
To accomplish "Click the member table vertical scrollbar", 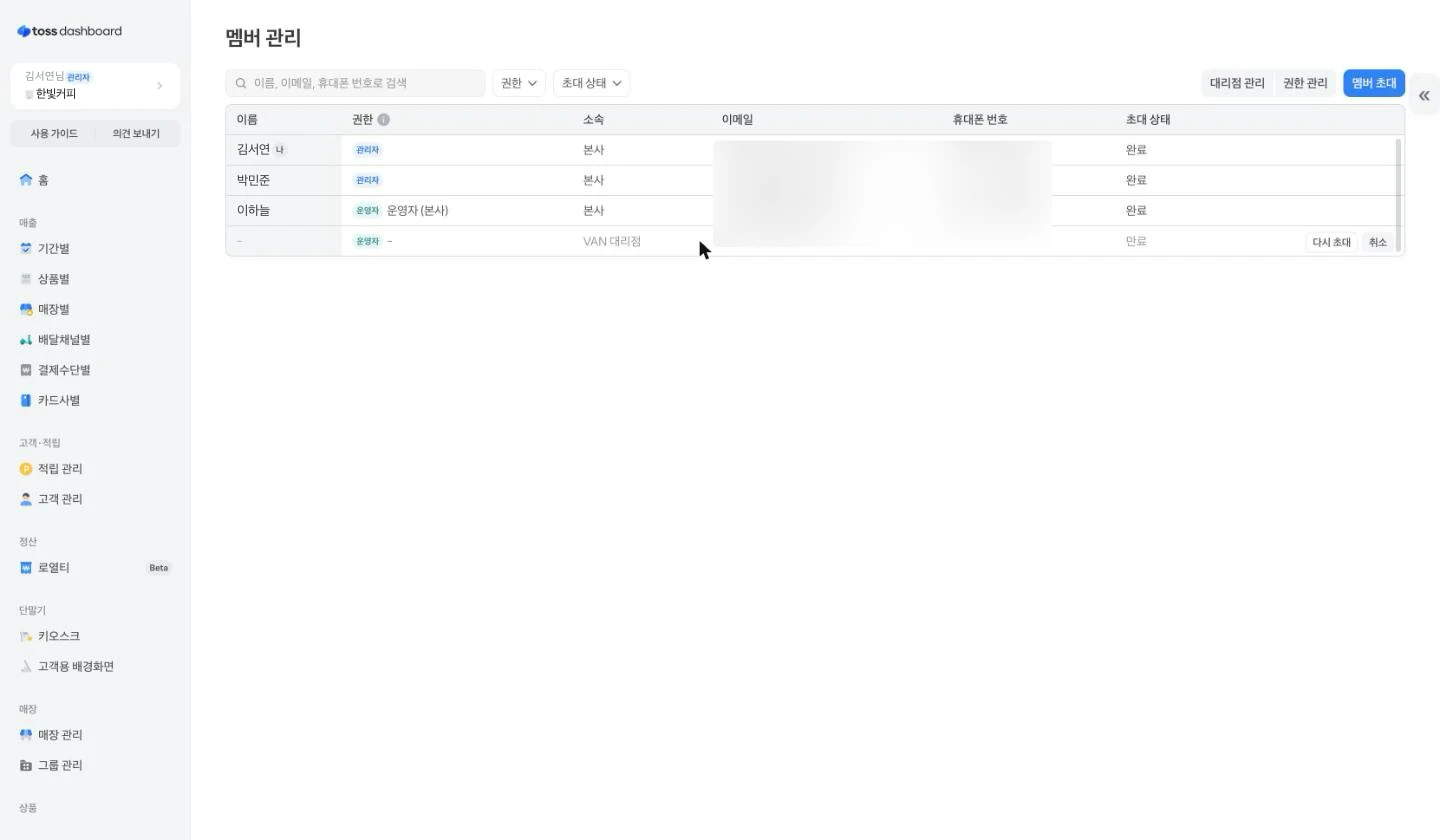I will point(1398,195).
